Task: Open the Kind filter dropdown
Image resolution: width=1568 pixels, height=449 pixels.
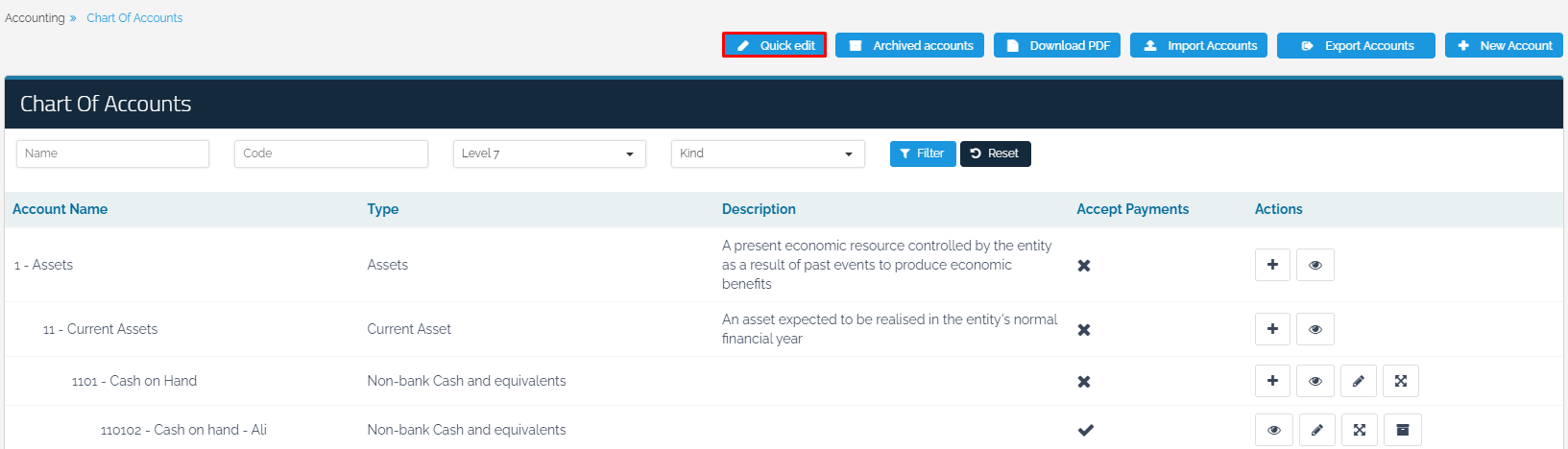Action: pos(767,154)
